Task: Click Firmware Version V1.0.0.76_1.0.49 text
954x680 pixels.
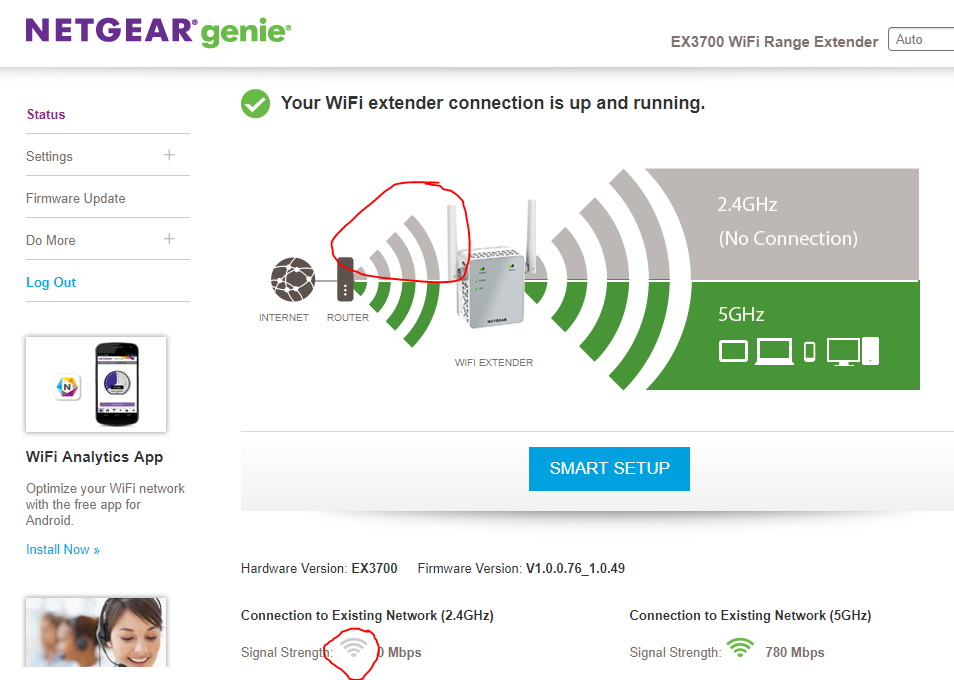Action: pos(521,568)
